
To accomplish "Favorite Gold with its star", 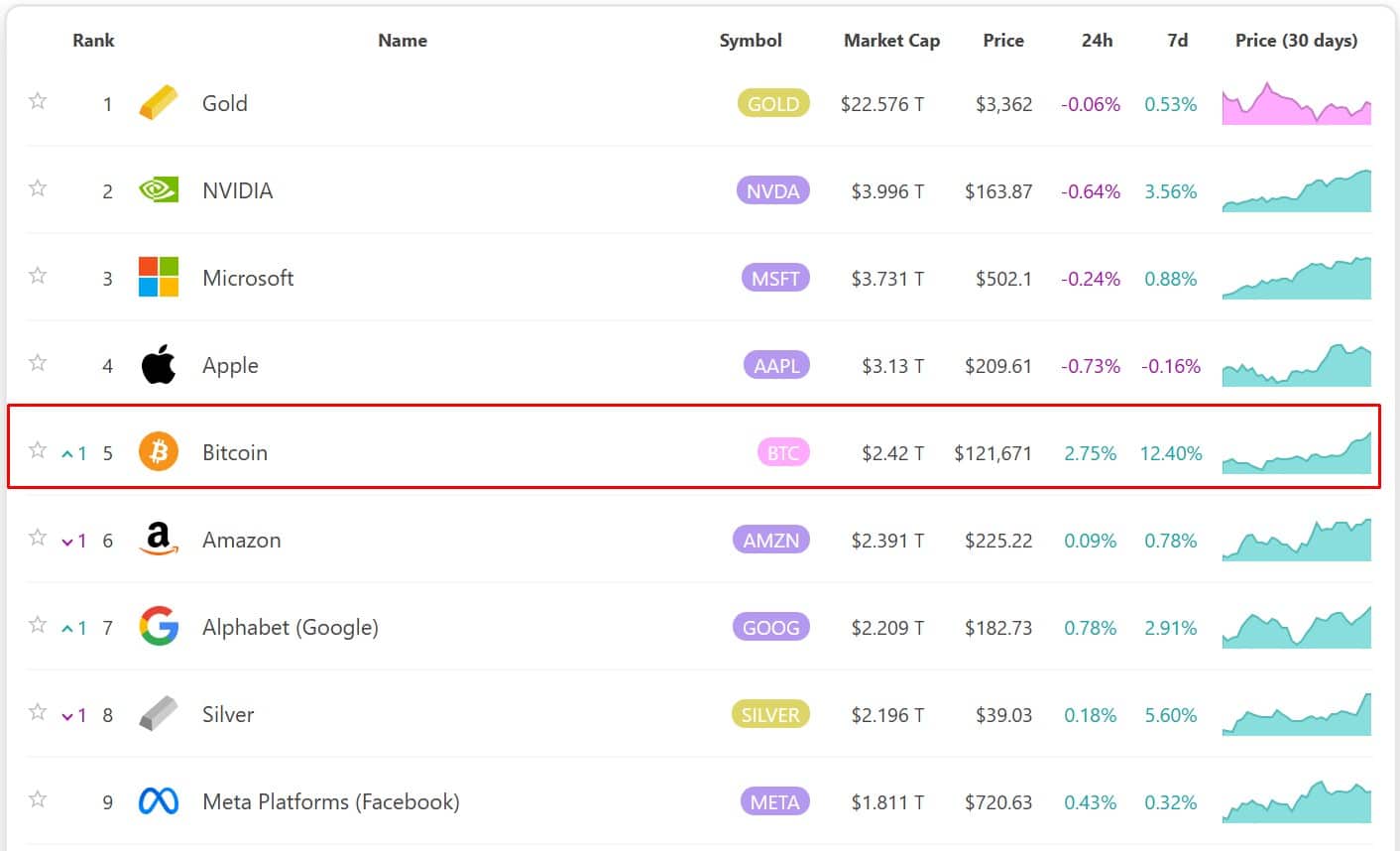I will (38, 101).
